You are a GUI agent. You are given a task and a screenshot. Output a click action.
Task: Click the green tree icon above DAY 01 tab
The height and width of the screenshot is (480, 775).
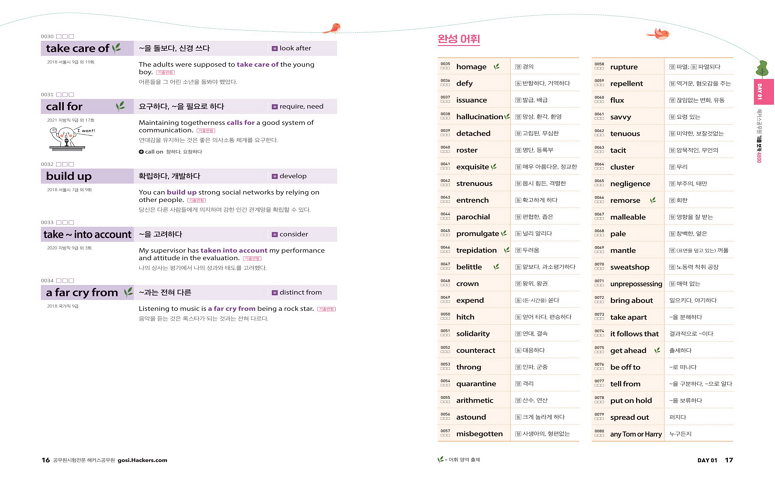click(762, 68)
